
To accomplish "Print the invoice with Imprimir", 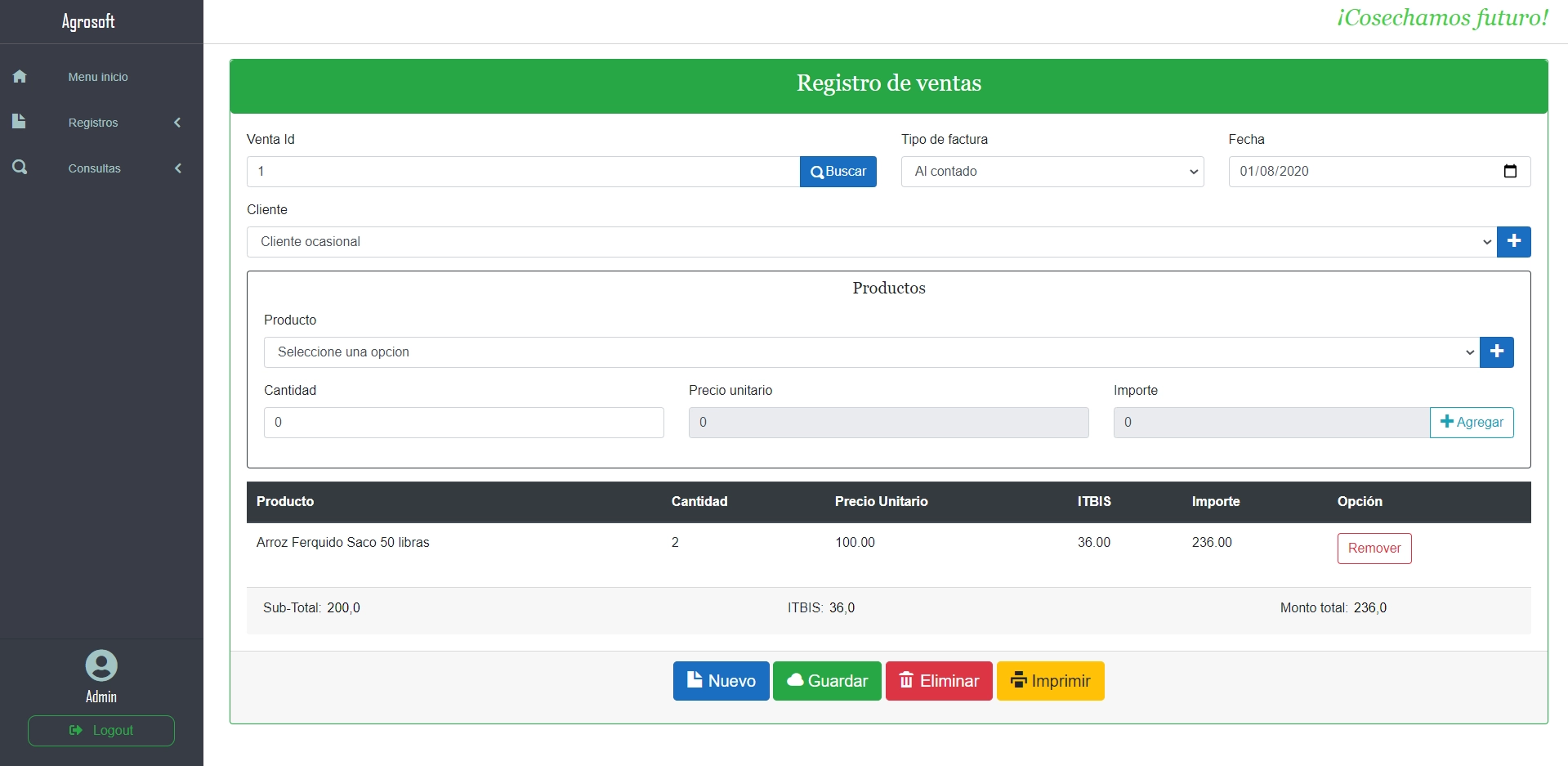I will pos(1051,681).
